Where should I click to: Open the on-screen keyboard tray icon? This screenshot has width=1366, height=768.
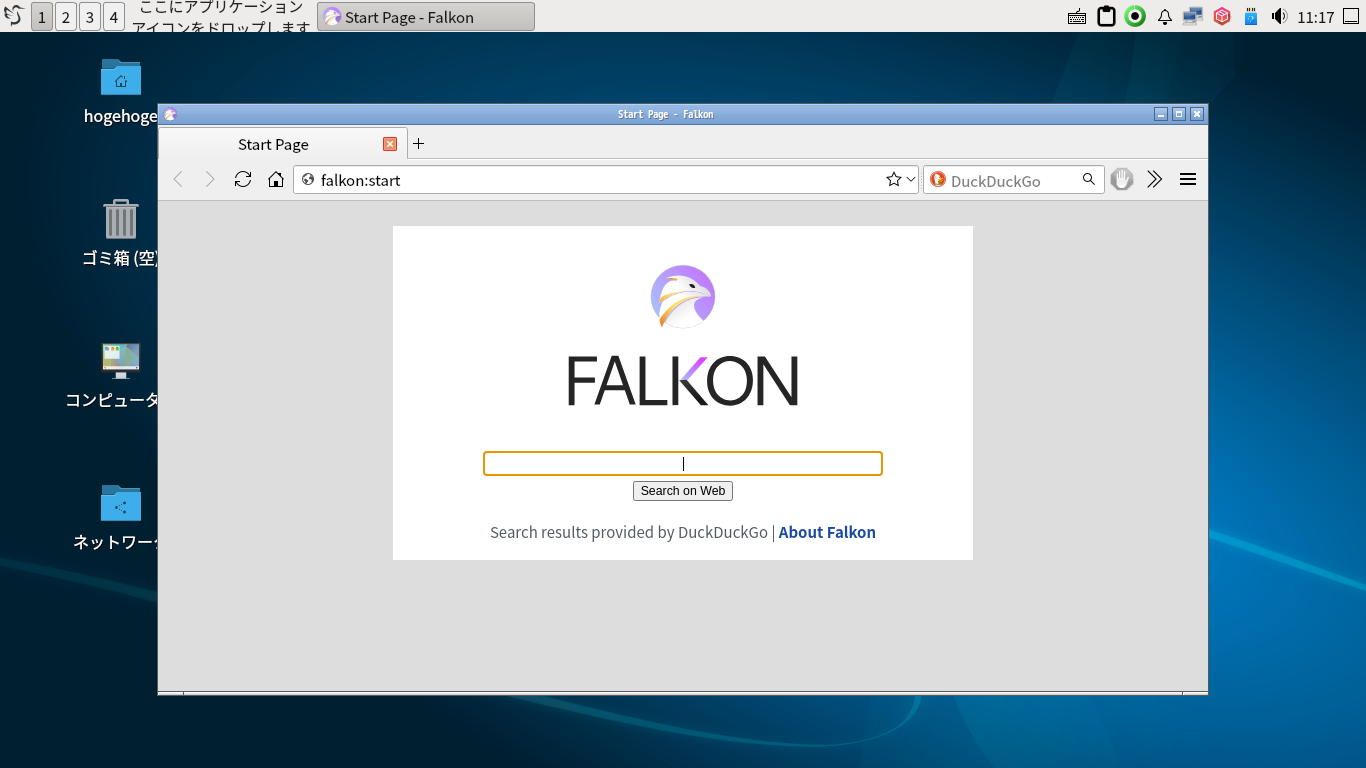point(1077,17)
